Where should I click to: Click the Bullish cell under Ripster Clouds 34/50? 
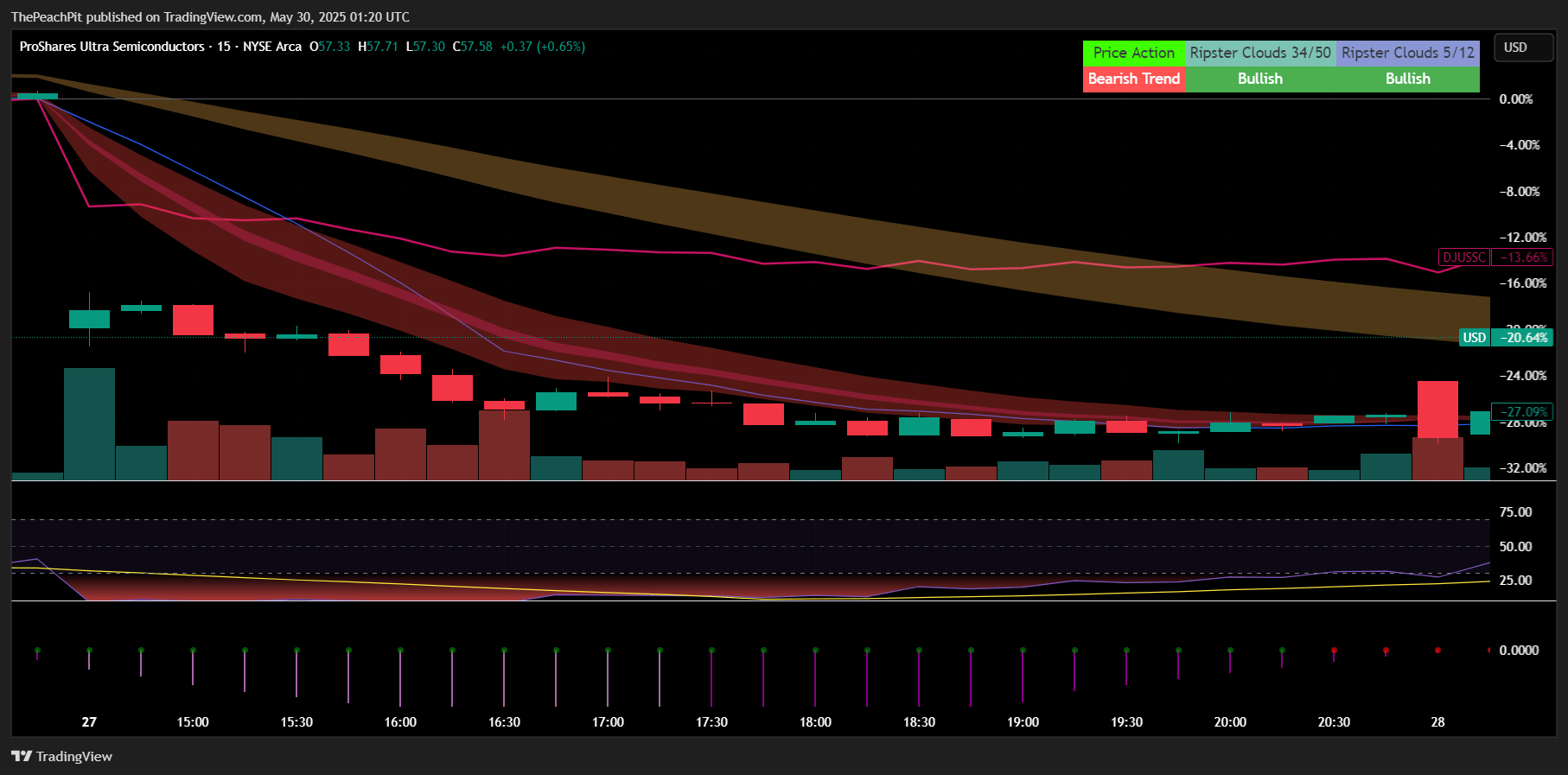pos(1260,79)
